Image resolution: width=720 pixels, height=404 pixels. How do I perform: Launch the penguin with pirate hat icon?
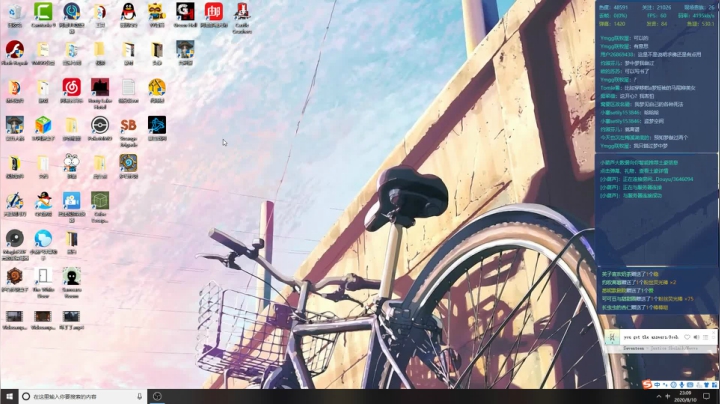pyautogui.click(x=43, y=202)
